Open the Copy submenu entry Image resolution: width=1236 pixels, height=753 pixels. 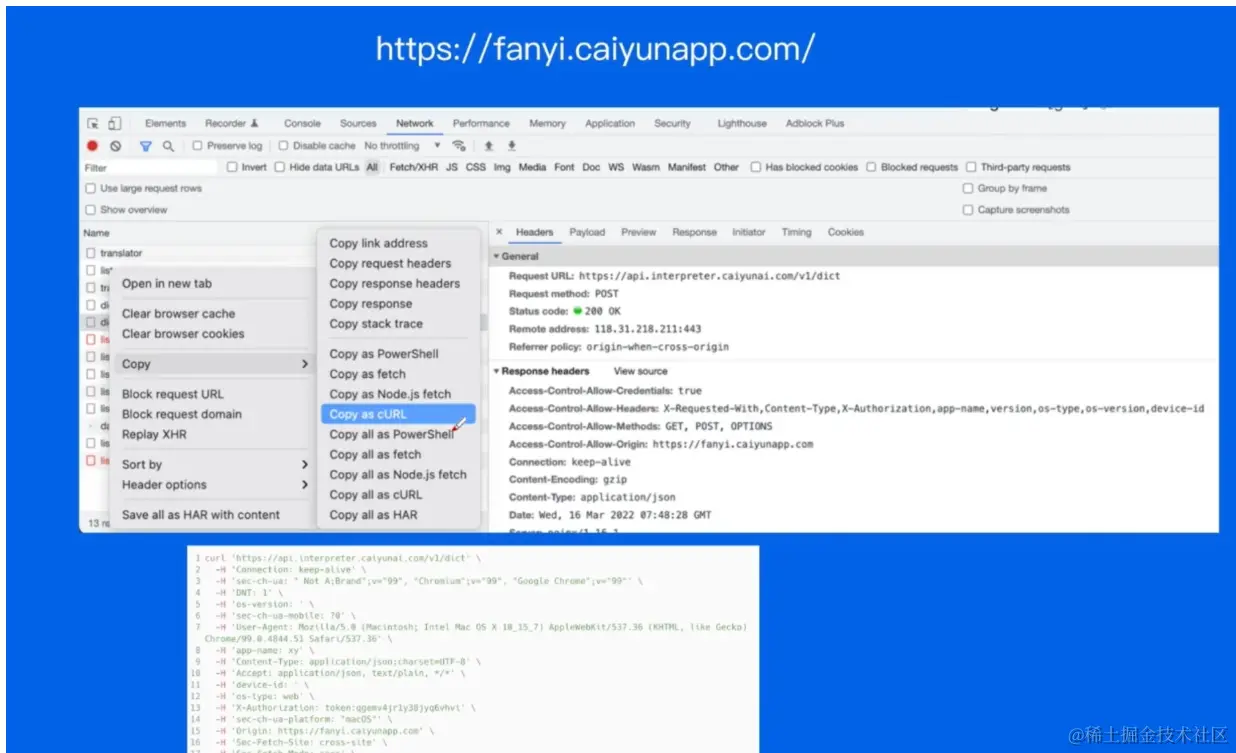point(214,364)
